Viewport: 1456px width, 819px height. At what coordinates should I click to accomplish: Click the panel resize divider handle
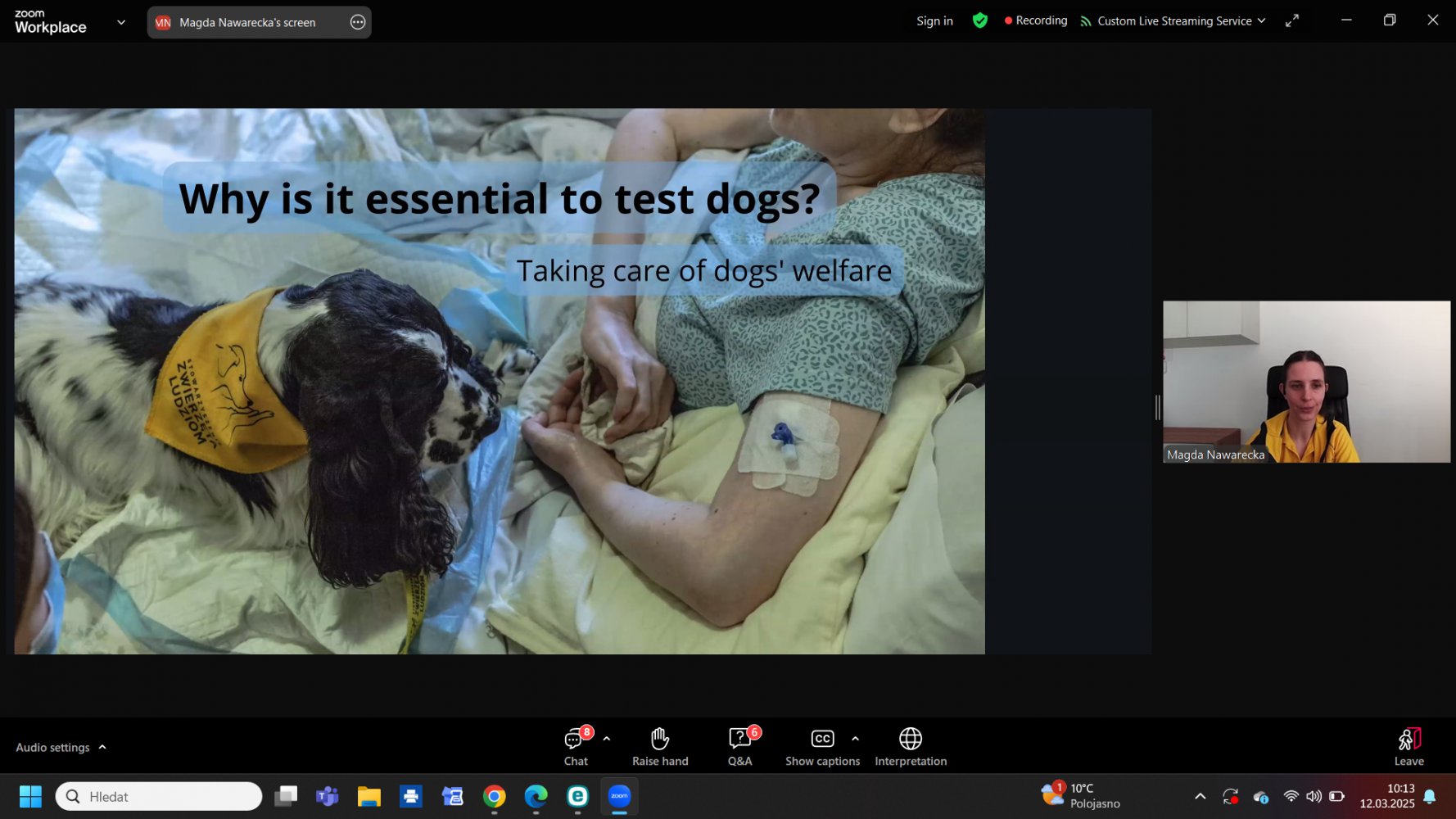point(1157,407)
